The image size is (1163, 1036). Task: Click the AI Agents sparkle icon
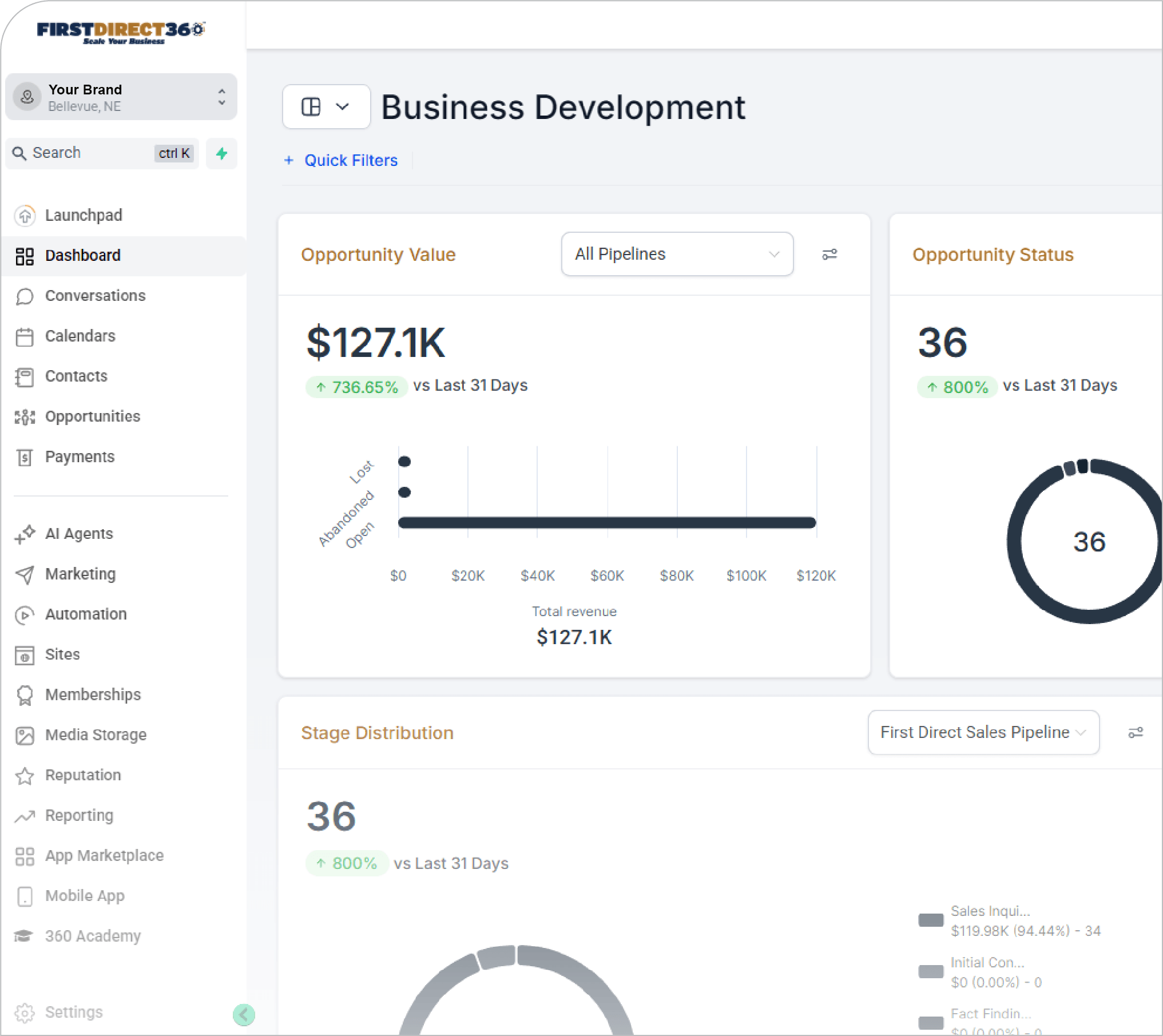point(25,534)
